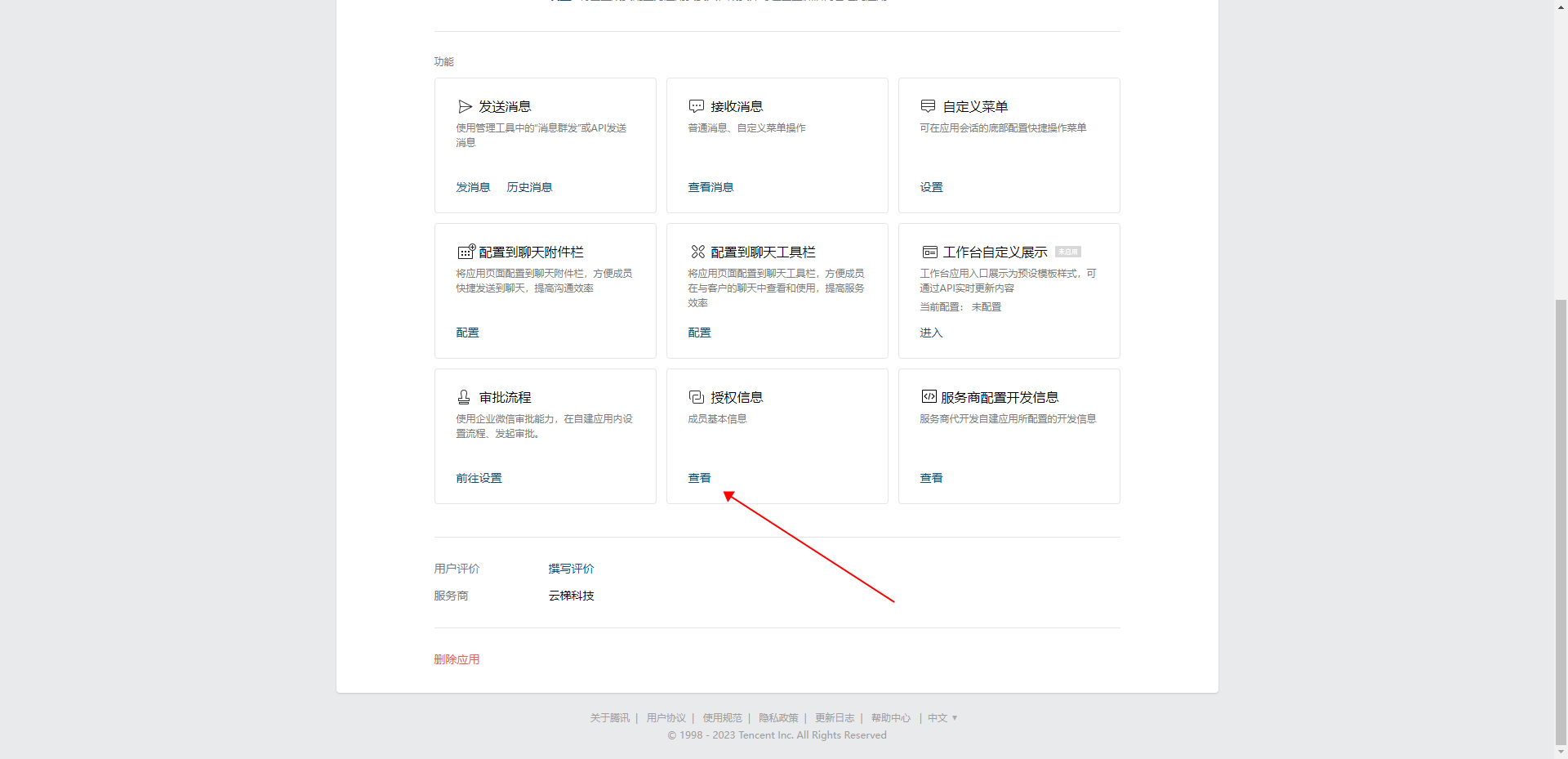This screenshot has width=1568, height=759.
Task: Click the 审批流程 card title
Action: click(x=505, y=397)
